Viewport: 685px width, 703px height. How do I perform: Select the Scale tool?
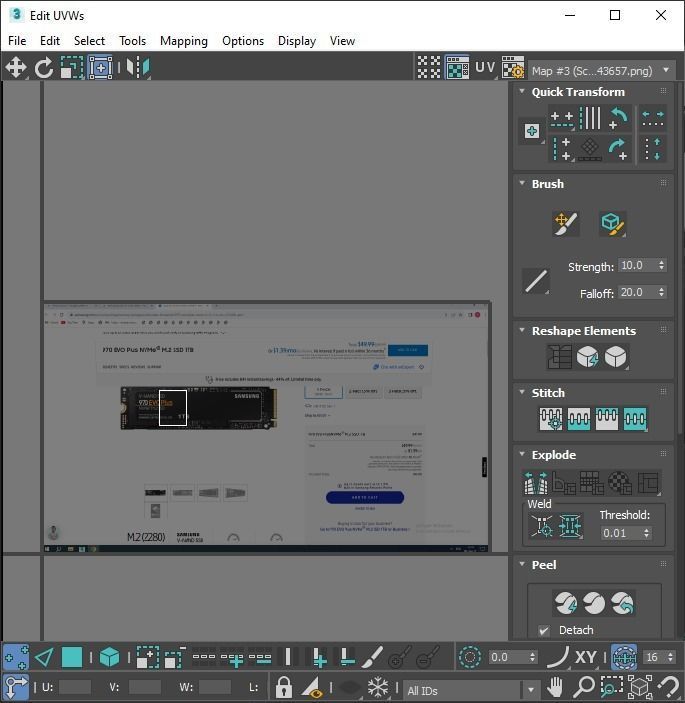(x=72, y=68)
